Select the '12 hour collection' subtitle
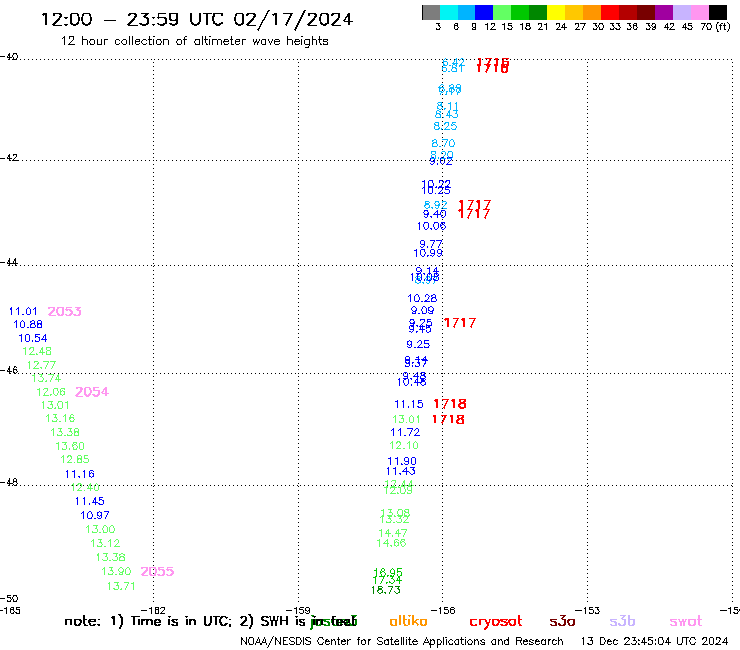Screen dimensions: 740x650 (194, 41)
